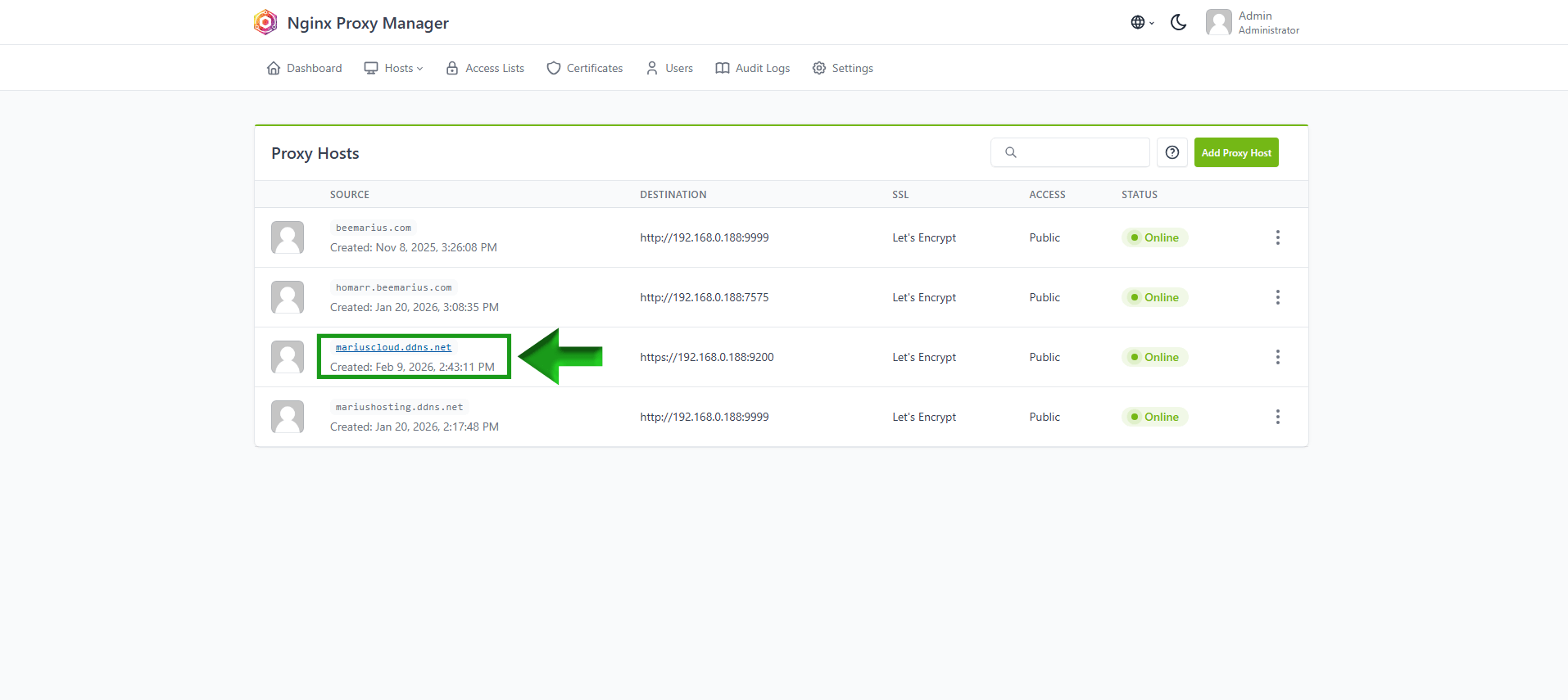The width and height of the screenshot is (1568, 700).
Task: Open the Settings page
Action: (x=843, y=68)
